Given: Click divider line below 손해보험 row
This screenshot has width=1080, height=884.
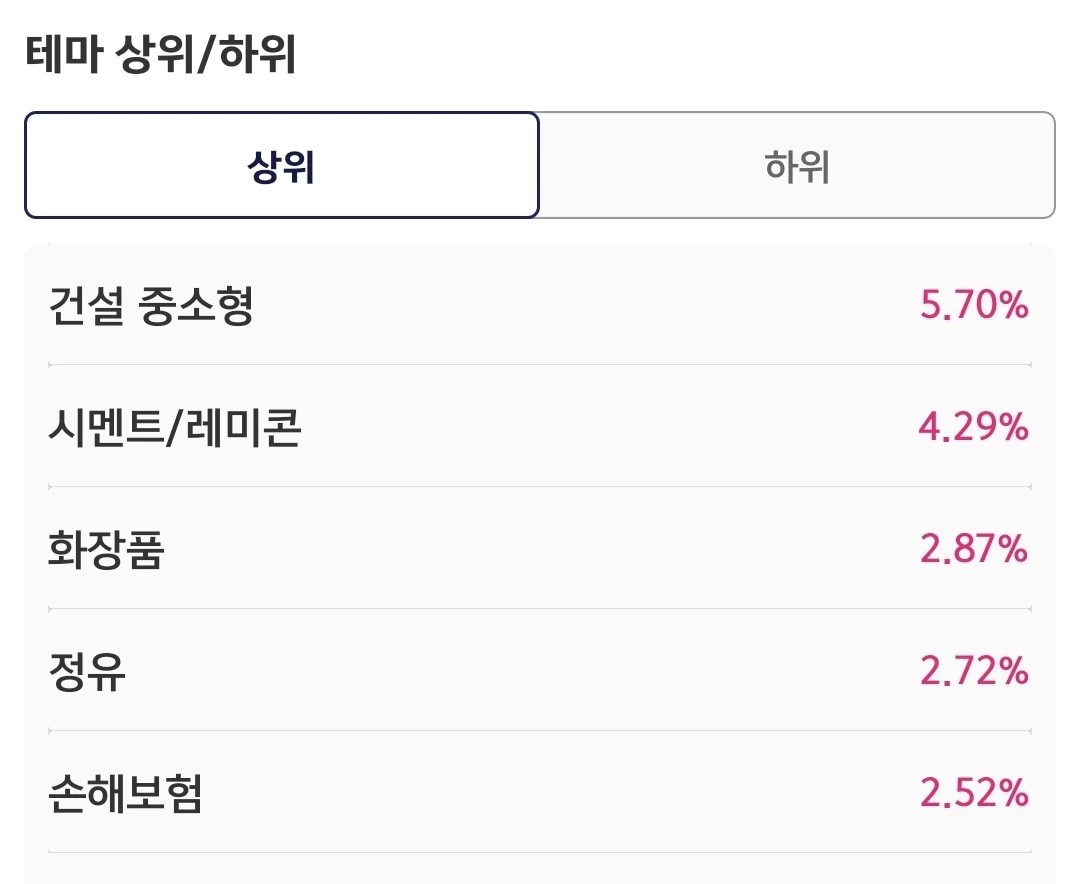Looking at the screenshot, I should [x=540, y=852].
